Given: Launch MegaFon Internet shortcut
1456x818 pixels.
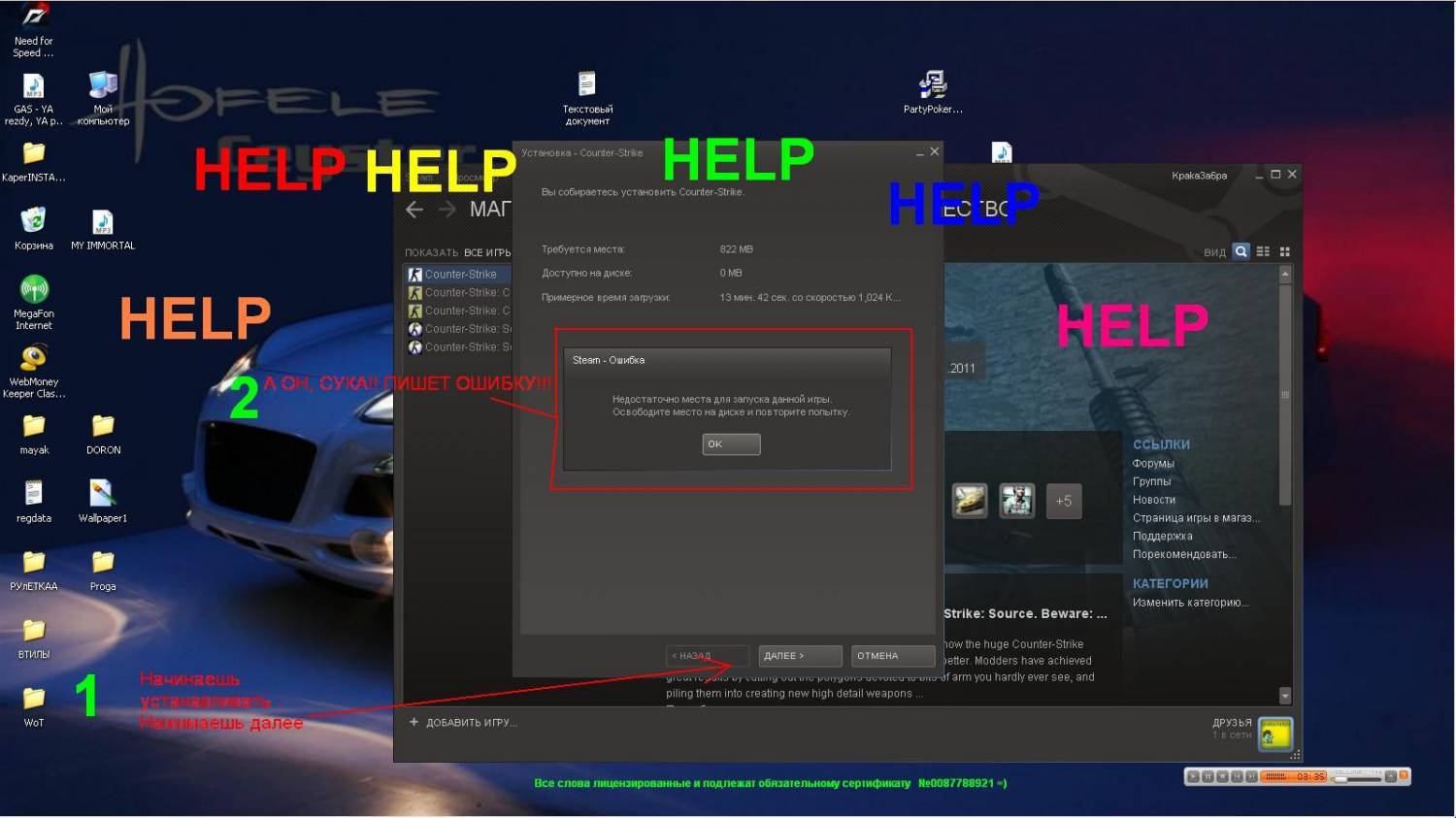Looking at the screenshot, I should click(34, 303).
